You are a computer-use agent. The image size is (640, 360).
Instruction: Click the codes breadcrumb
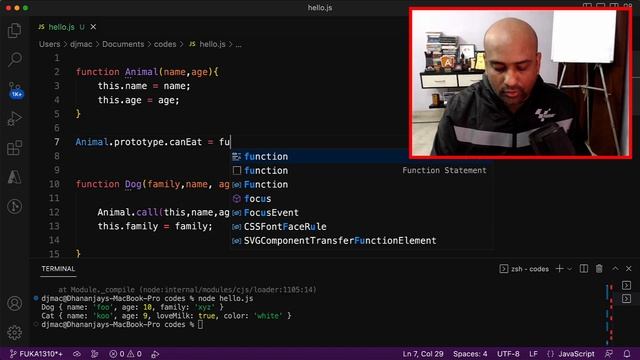(x=165, y=44)
